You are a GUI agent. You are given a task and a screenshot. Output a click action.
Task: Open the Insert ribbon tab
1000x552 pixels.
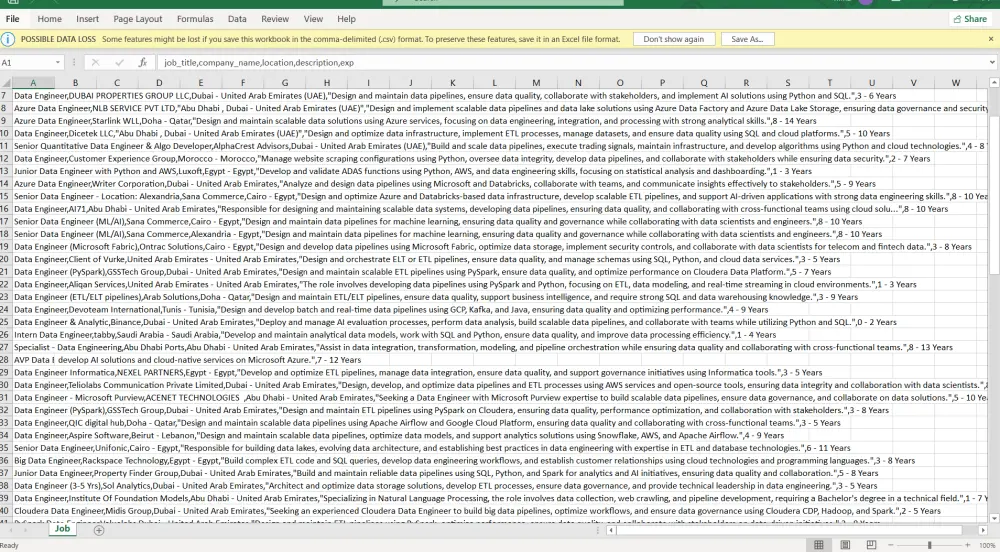(87, 19)
